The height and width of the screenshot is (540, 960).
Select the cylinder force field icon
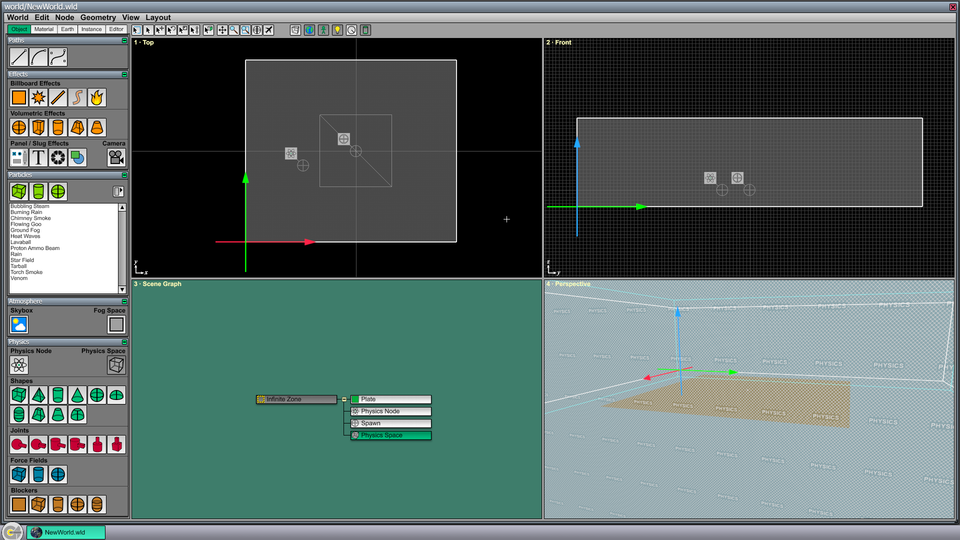[x=39, y=474]
